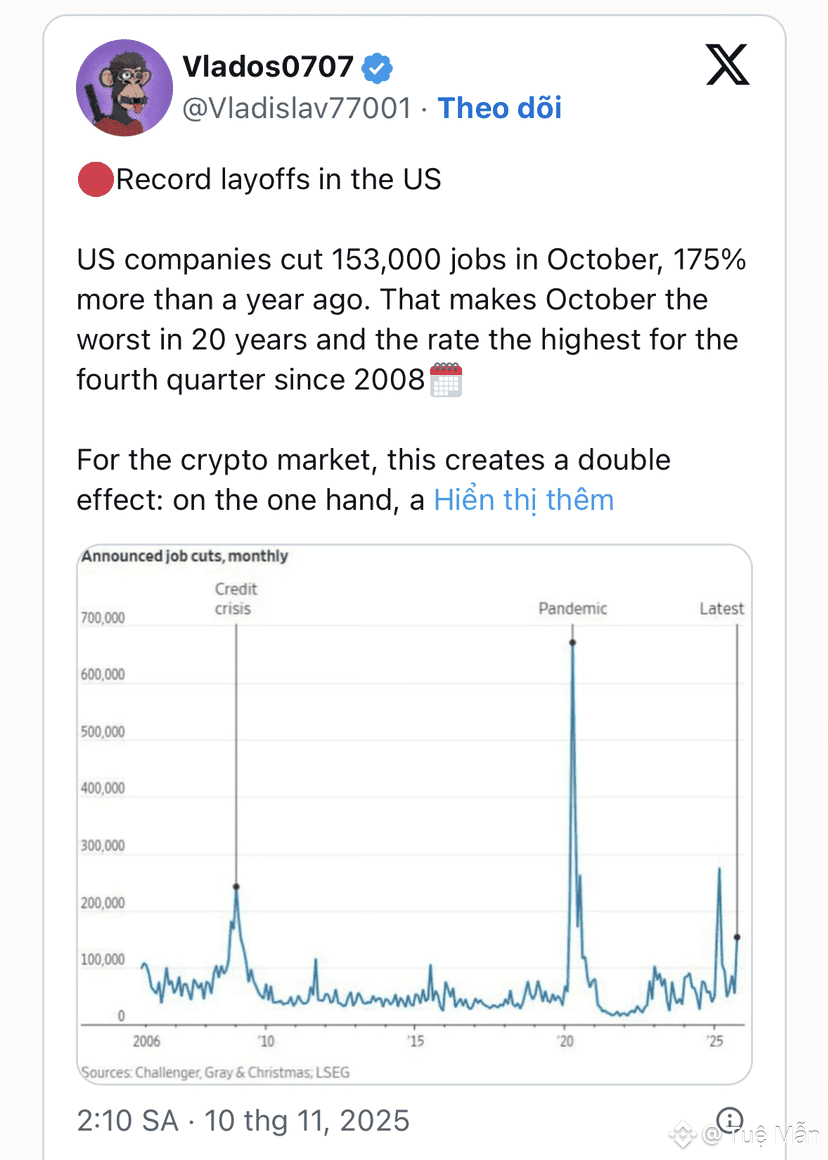828x1160 pixels.
Task: Click the 'Announced job cuts, monthly' title
Action: pyautogui.click(x=185, y=556)
